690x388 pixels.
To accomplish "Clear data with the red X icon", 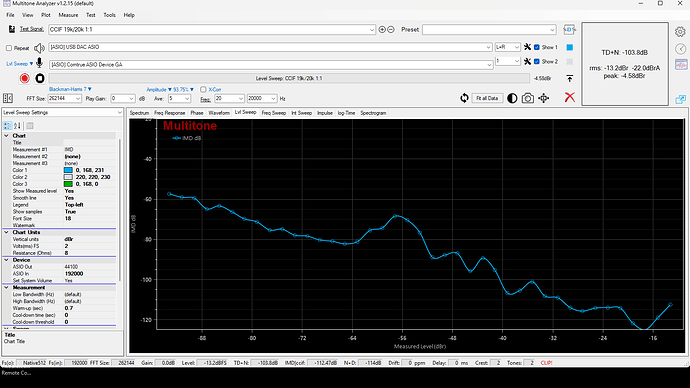I will point(569,97).
